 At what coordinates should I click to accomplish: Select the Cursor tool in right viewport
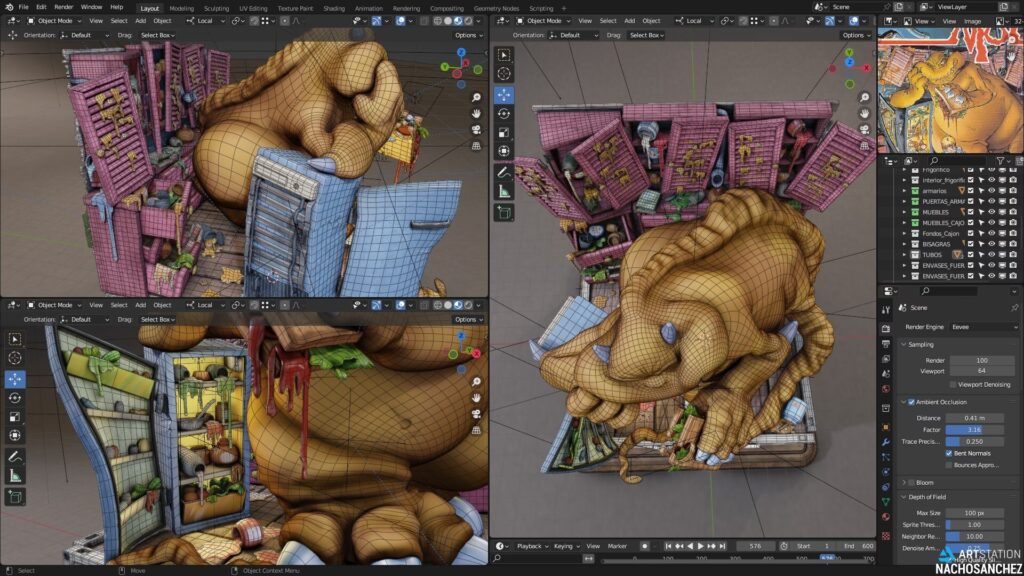pos(504,74)
